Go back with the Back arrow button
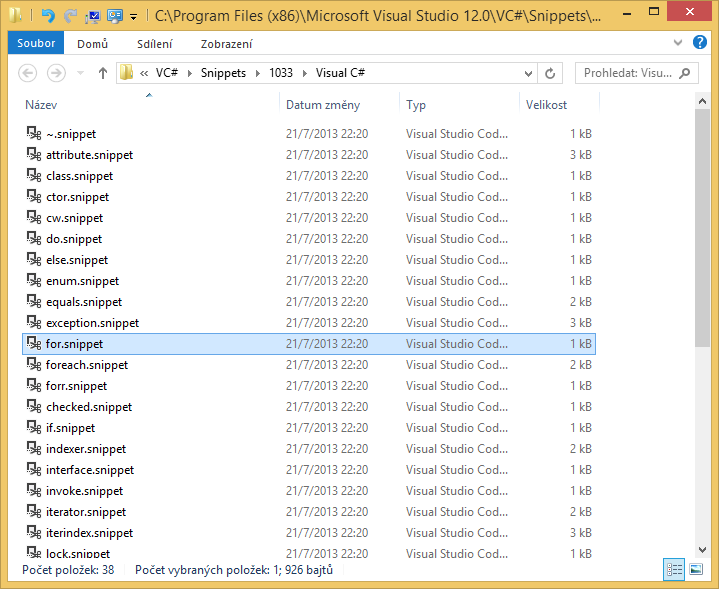The image size is (719, 589). 28,73
